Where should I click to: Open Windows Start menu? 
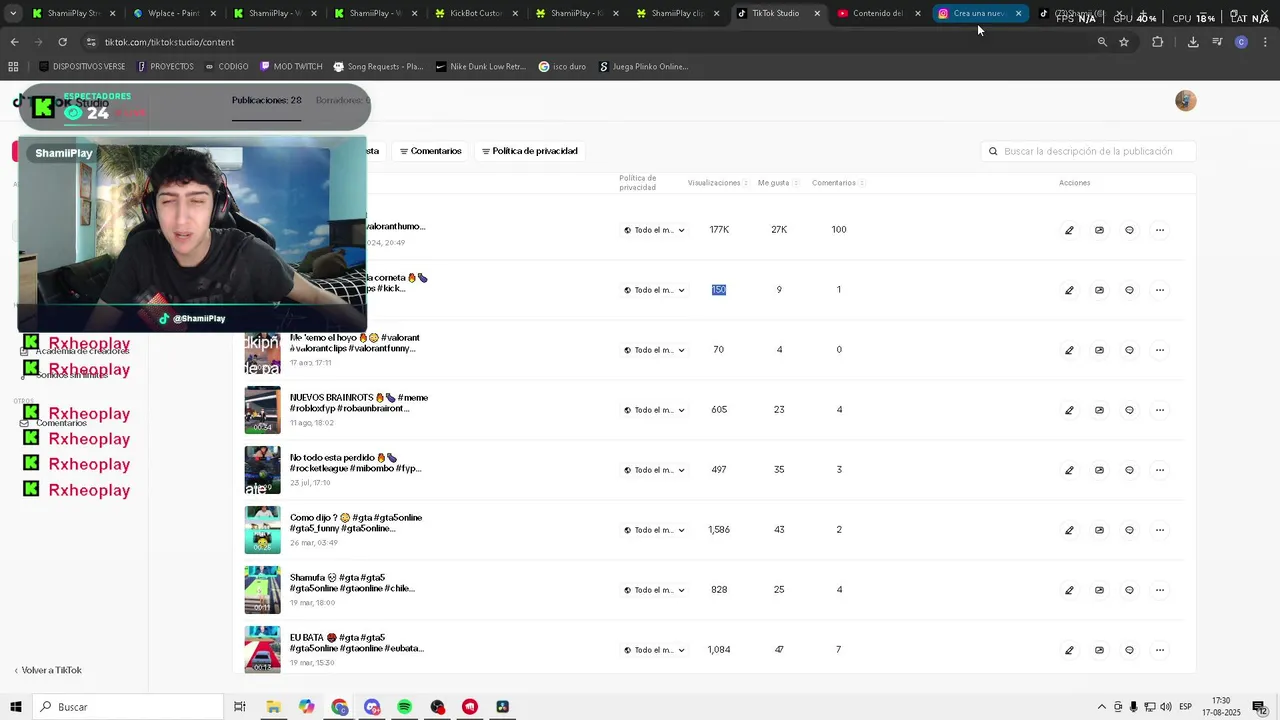16,707
